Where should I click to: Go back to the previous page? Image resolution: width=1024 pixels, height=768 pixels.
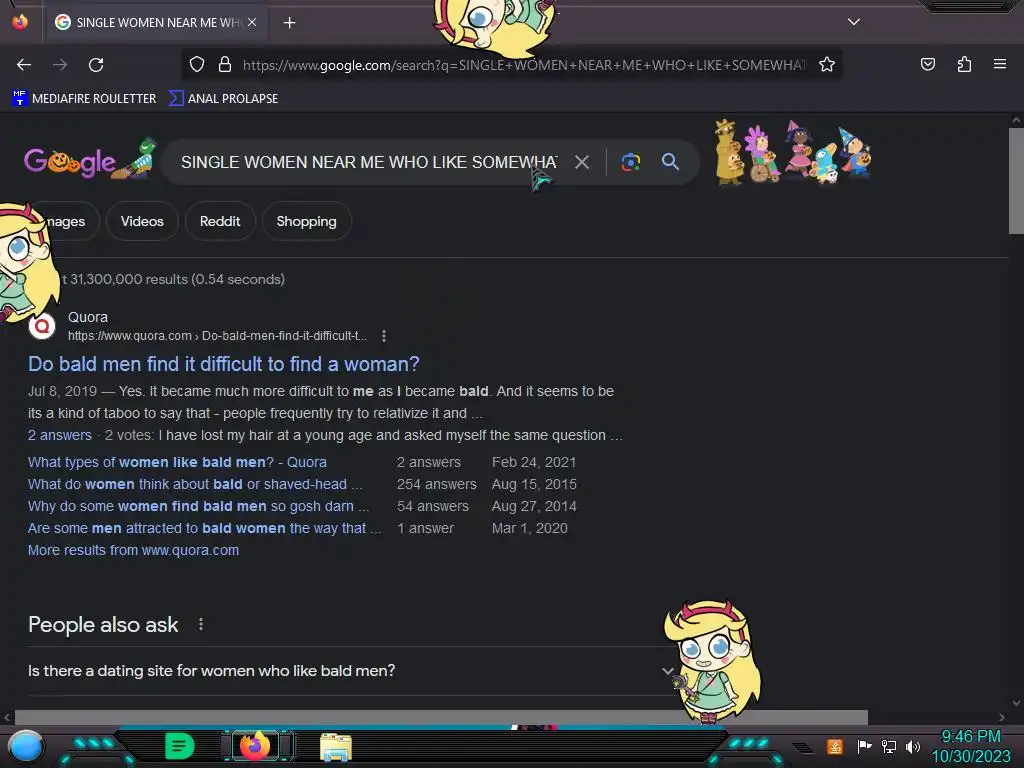pyautogui.click(x=24, y=65)
